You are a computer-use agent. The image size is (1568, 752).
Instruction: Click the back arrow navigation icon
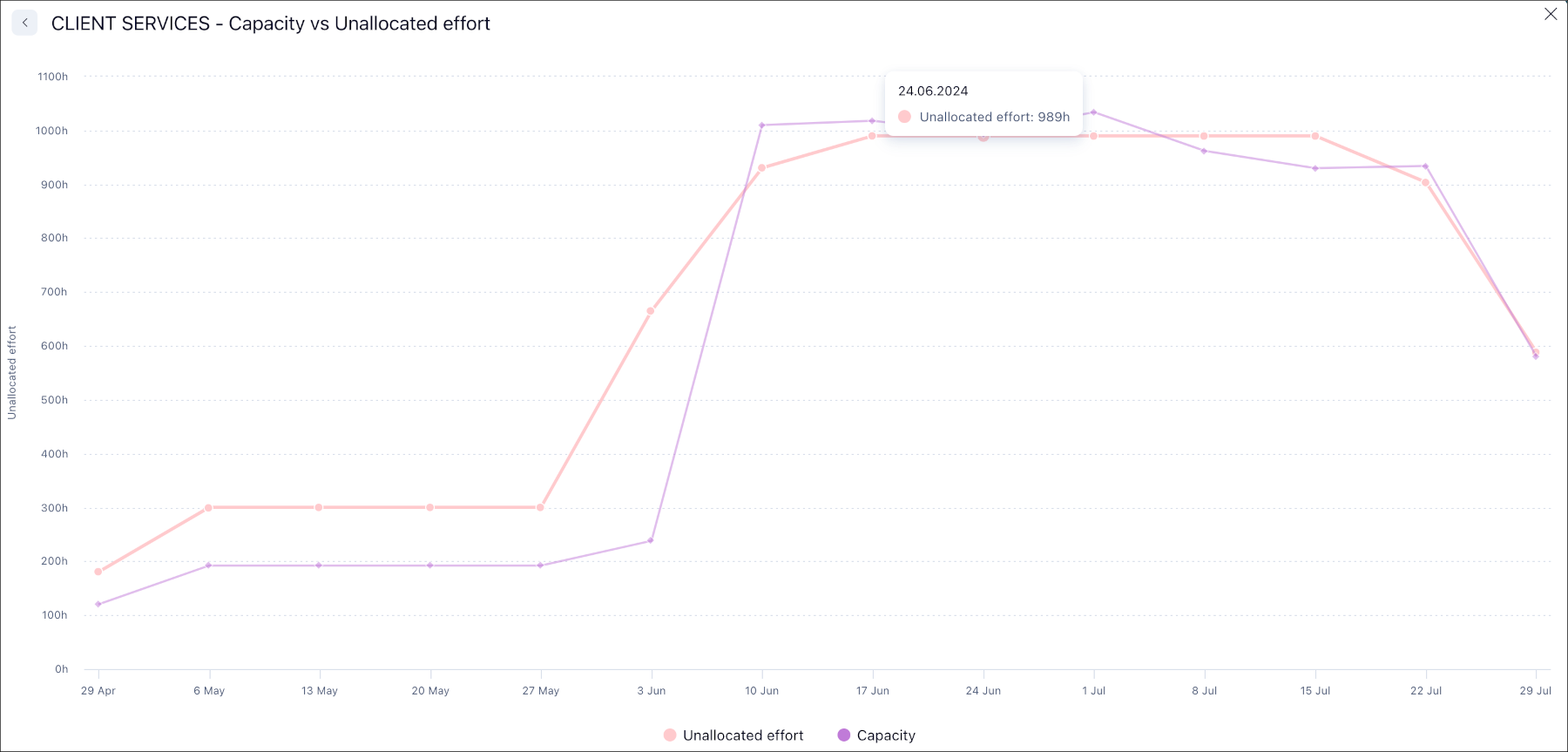click(24, 23)
